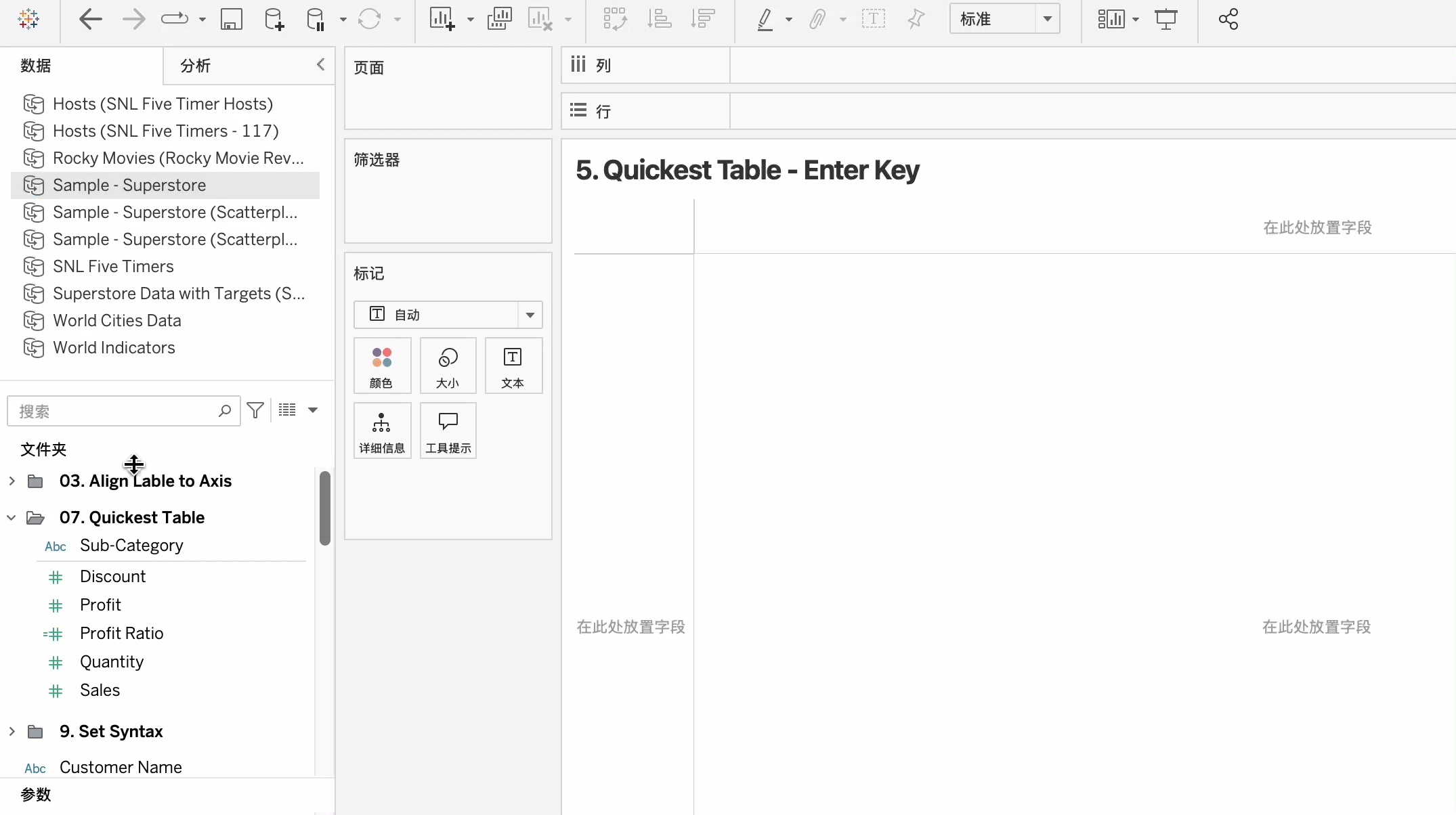Image resolution: width=1456 pixels, height=815 pixels.
Task: Click the filter fields funnel icon
Action: [255, 410]
